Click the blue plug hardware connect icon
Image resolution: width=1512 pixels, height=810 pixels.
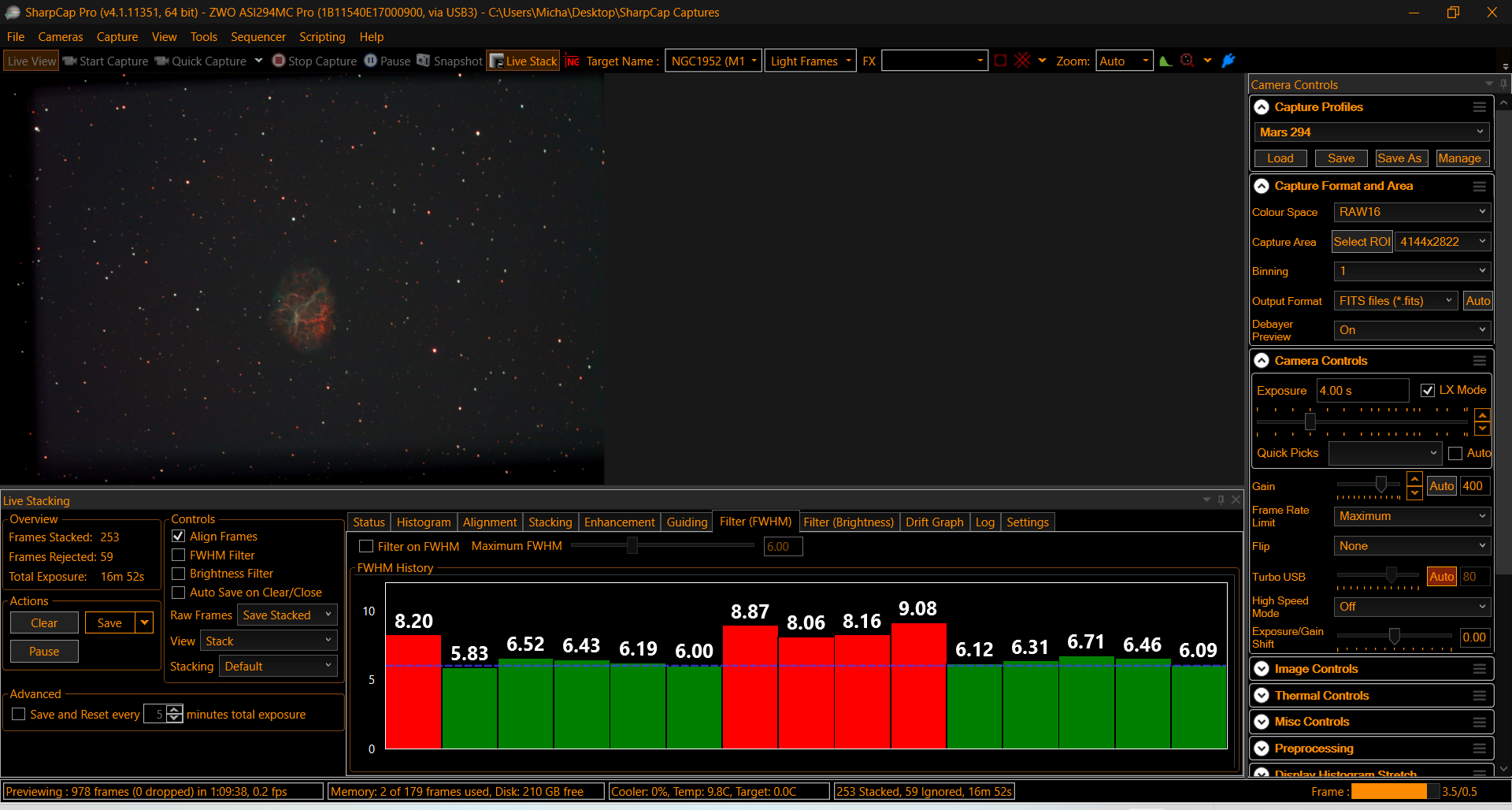1228,61
